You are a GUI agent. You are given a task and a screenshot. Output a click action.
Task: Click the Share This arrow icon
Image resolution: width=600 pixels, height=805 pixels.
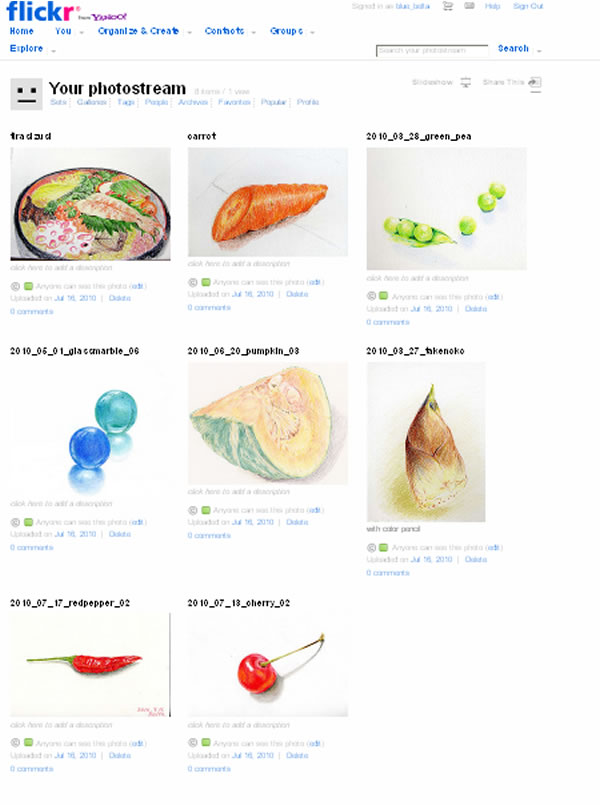click(x=535, y=82)
